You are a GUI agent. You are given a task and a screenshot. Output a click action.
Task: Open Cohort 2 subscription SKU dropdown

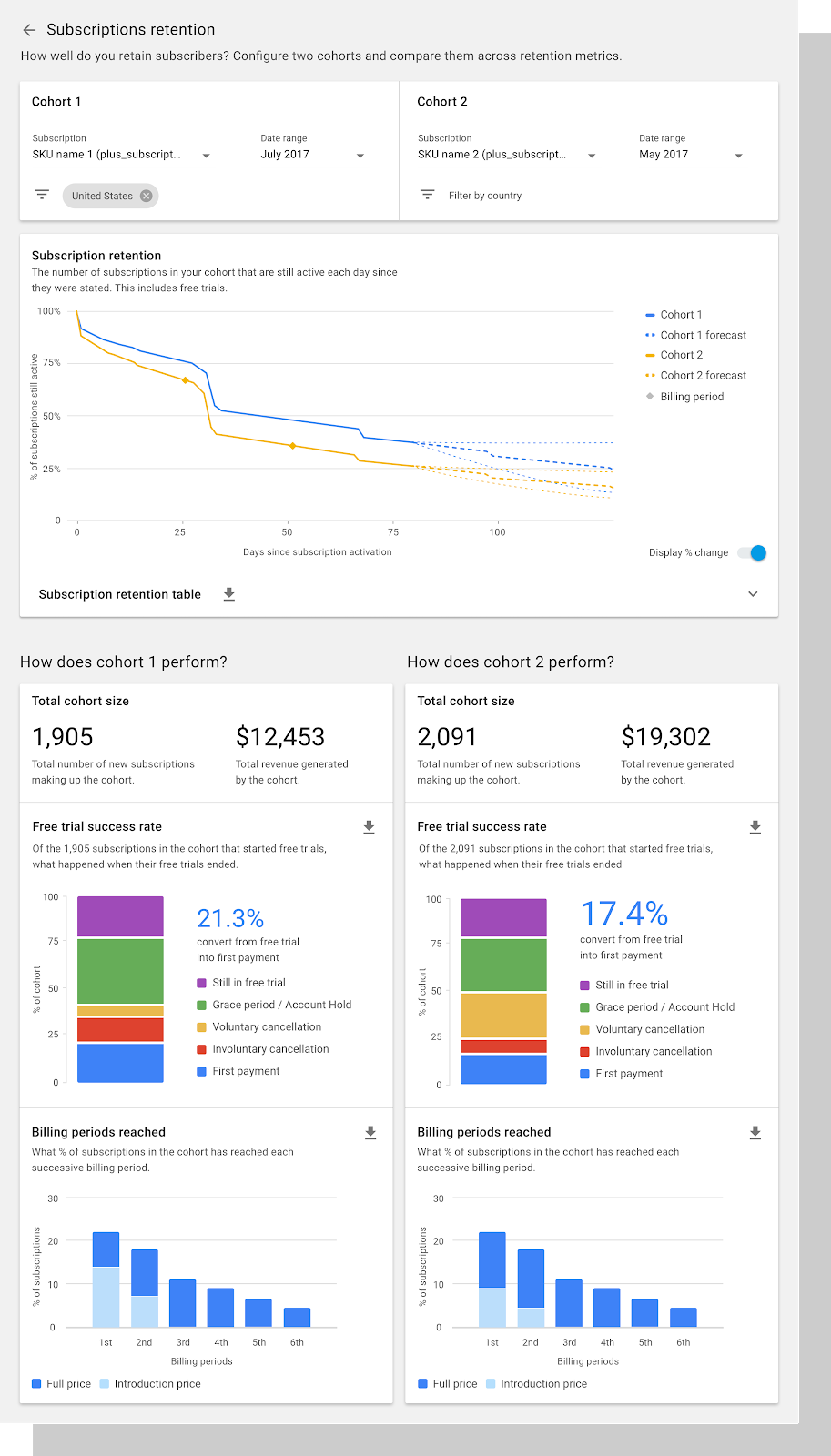[x=509, y=155]
